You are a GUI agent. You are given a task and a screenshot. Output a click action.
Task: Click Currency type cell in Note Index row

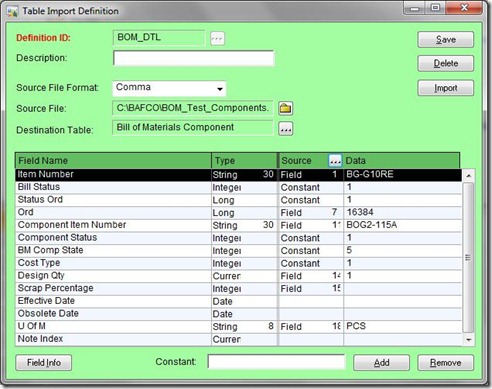[244, 339]
